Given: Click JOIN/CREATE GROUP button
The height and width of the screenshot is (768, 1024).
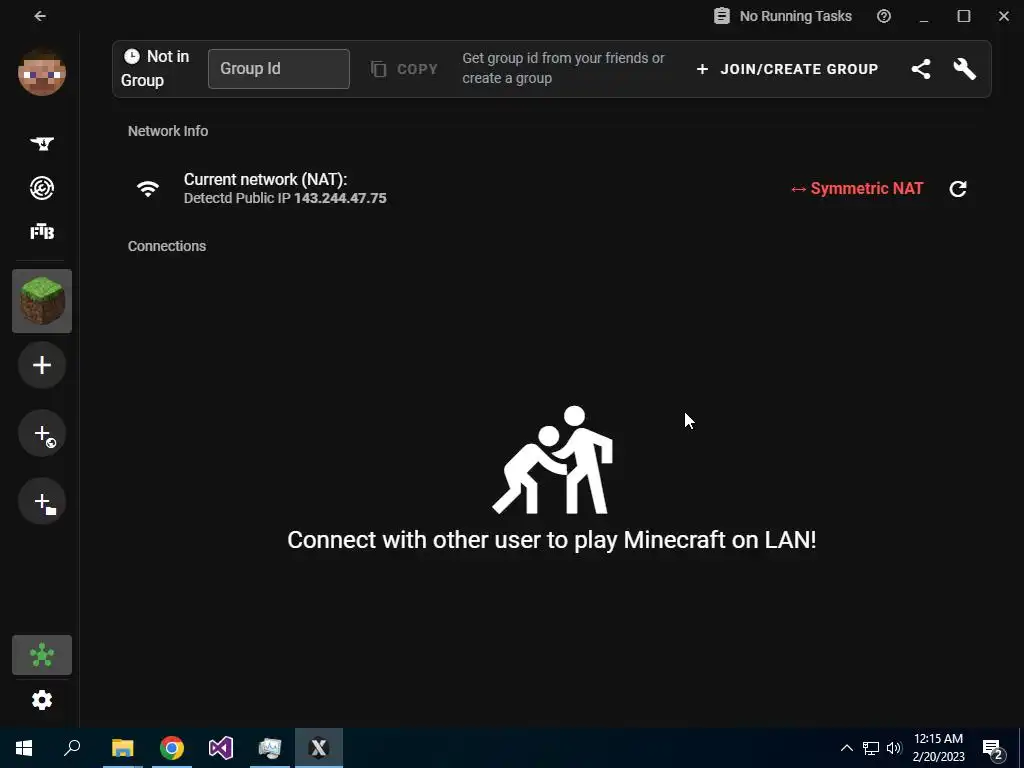Looking at the screenshot, I should click(787, 69).
